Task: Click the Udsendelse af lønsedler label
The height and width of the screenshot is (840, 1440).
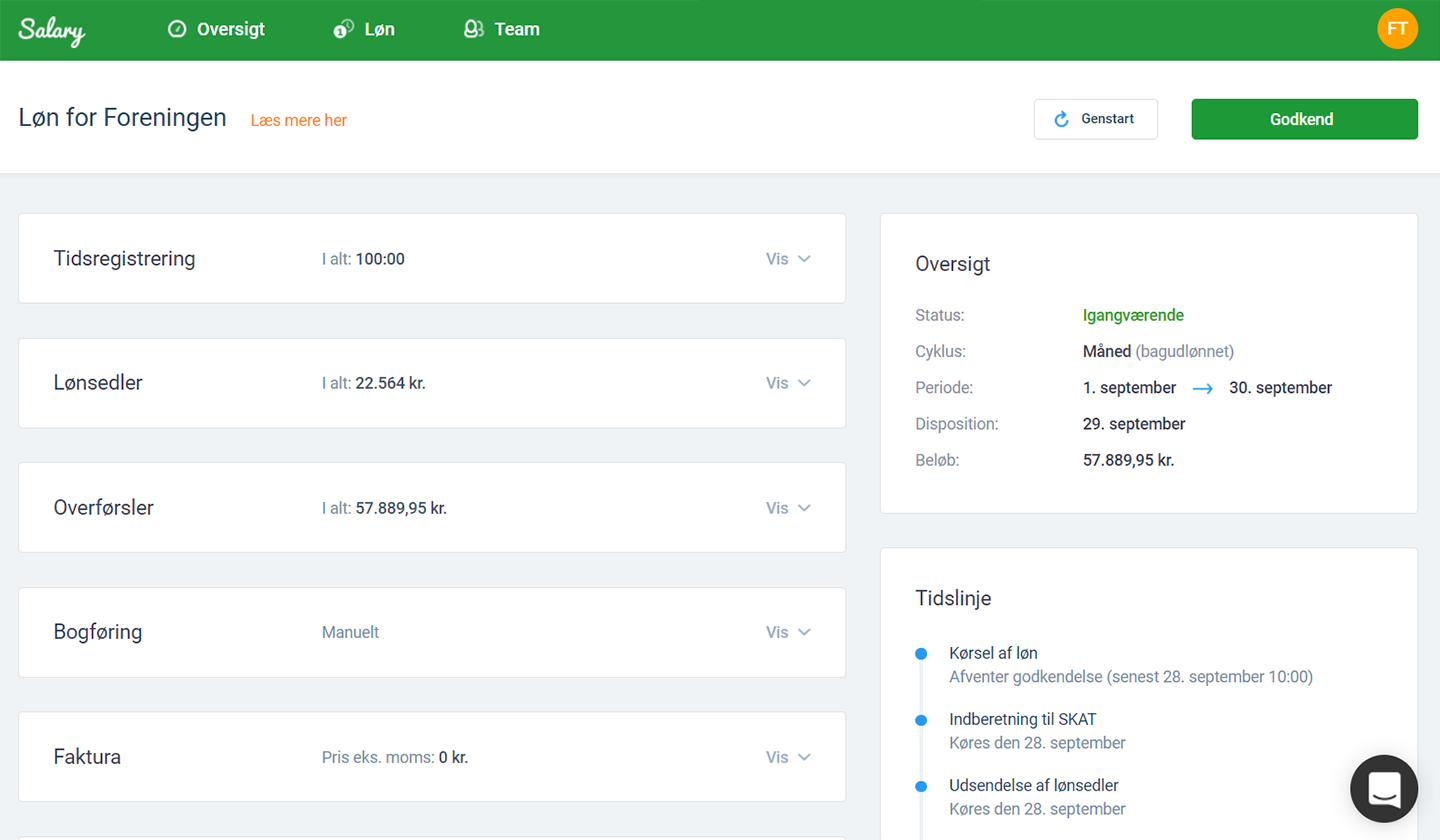Action: tap(1033, 785)
